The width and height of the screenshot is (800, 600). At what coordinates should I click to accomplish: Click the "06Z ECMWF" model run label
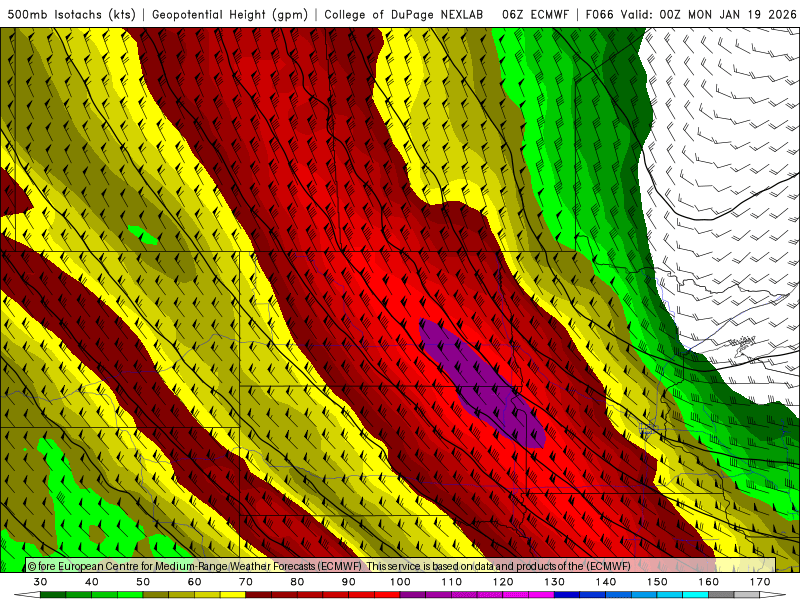(x=535, y=14)
